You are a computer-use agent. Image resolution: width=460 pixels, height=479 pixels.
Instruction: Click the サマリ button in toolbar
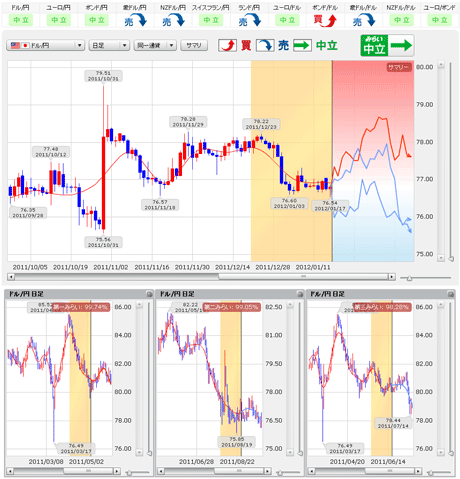click(194, 45)
